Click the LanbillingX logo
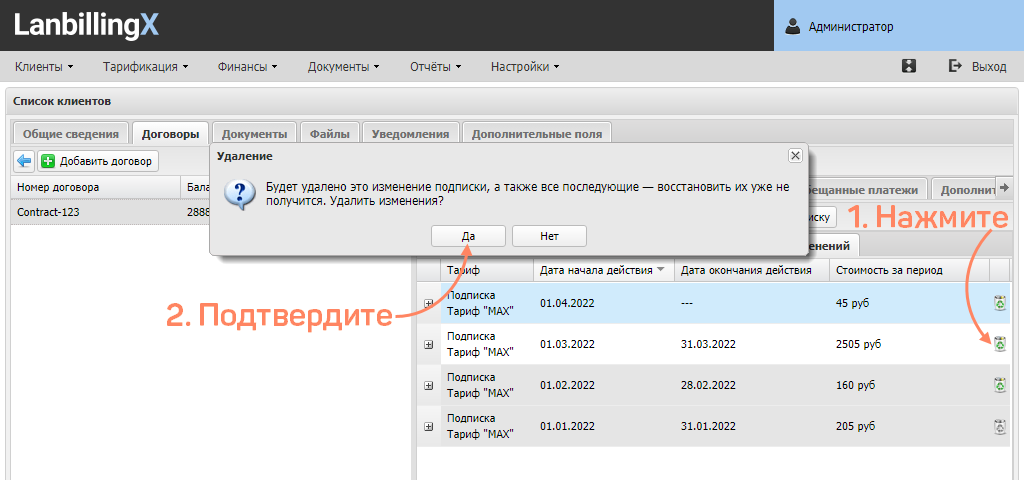 pyautogui.click(x=86, y=25)
